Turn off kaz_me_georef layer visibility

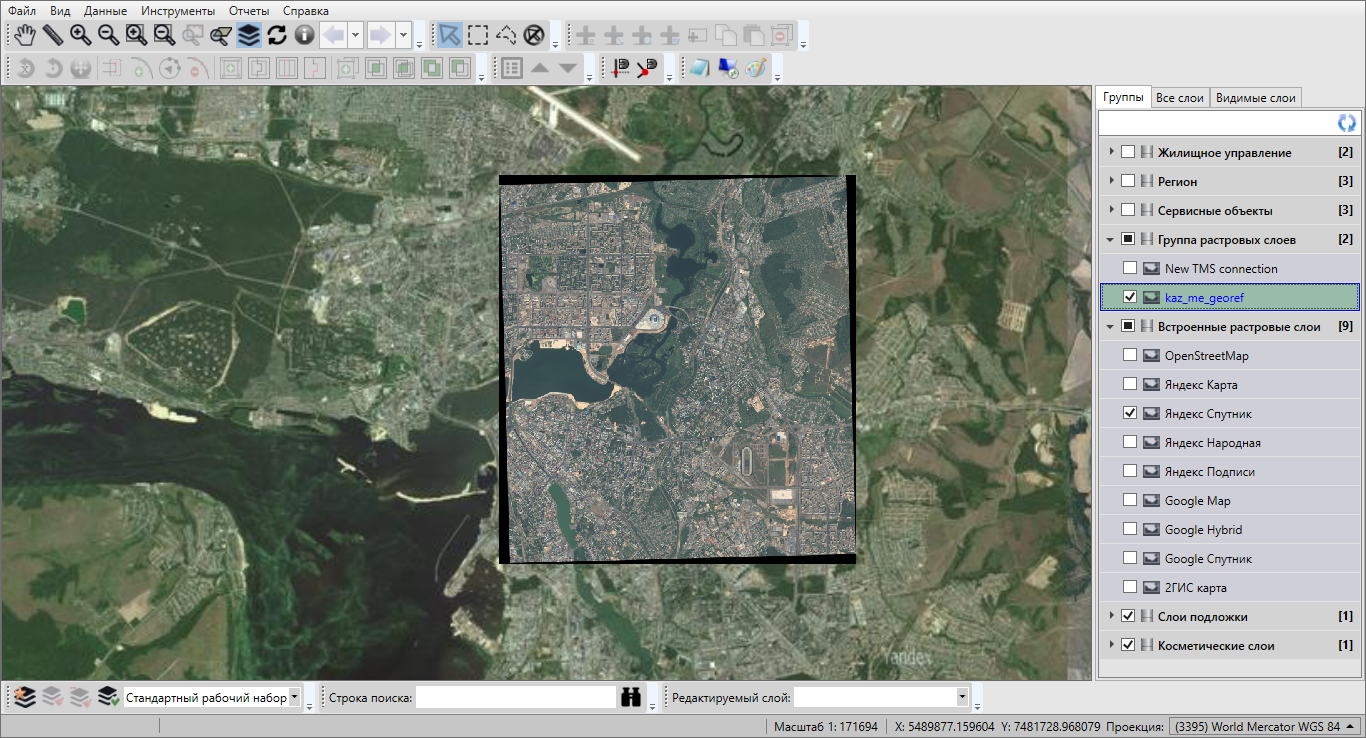[1129, 297]
